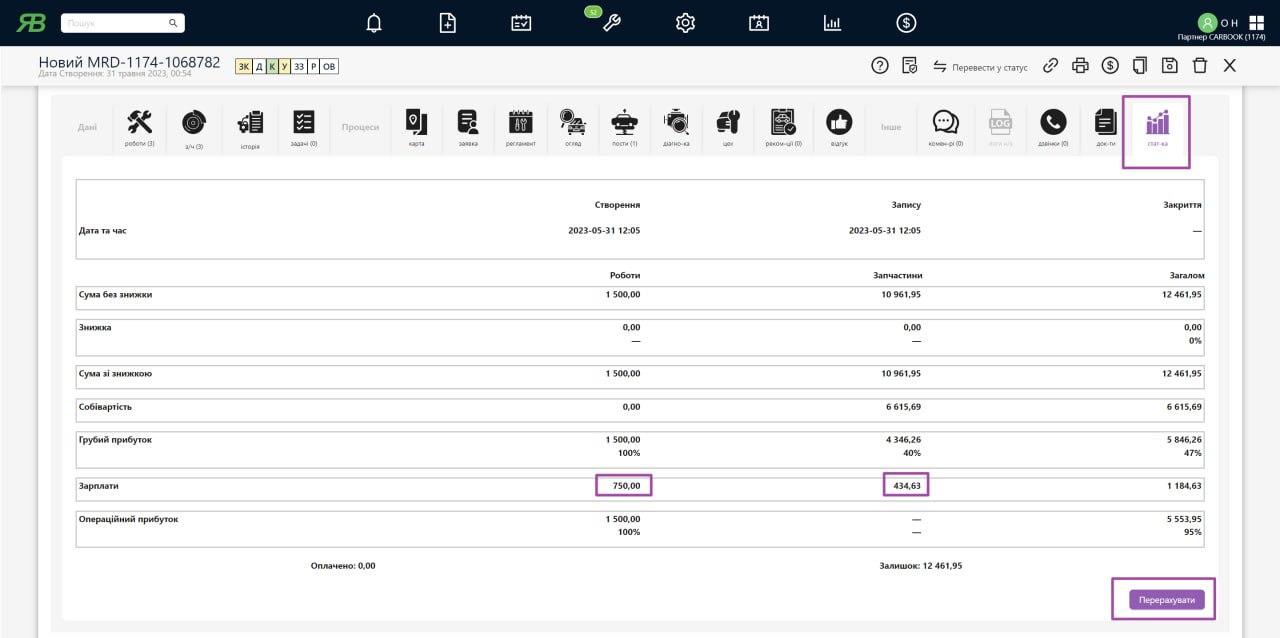Image resolution: width=1280 pixels, height=638 pixels.
Task: Open the 'дзвінки (0)' calls tab
Action: click(x=1052, y=128)
